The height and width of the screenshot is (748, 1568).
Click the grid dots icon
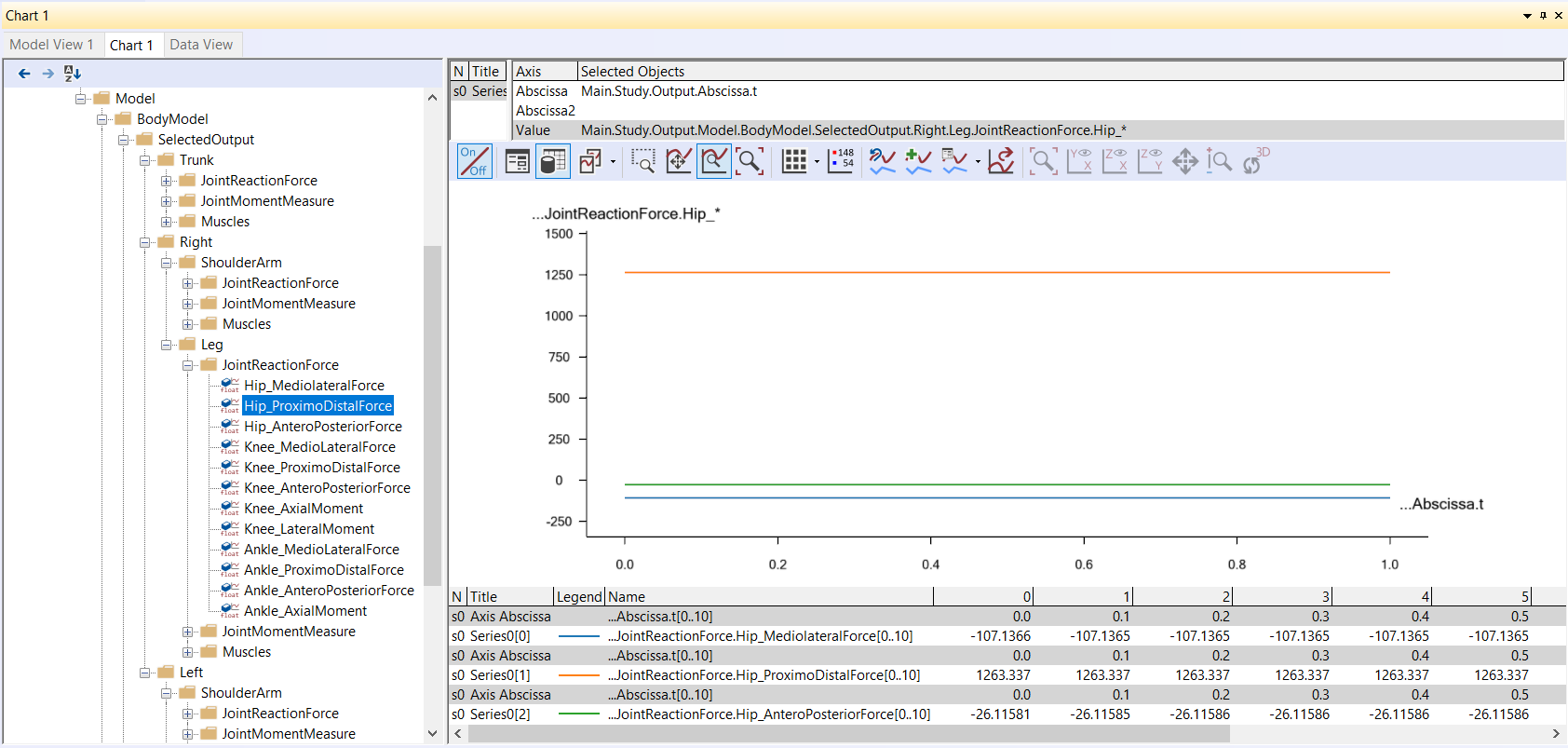coord(794,161)
